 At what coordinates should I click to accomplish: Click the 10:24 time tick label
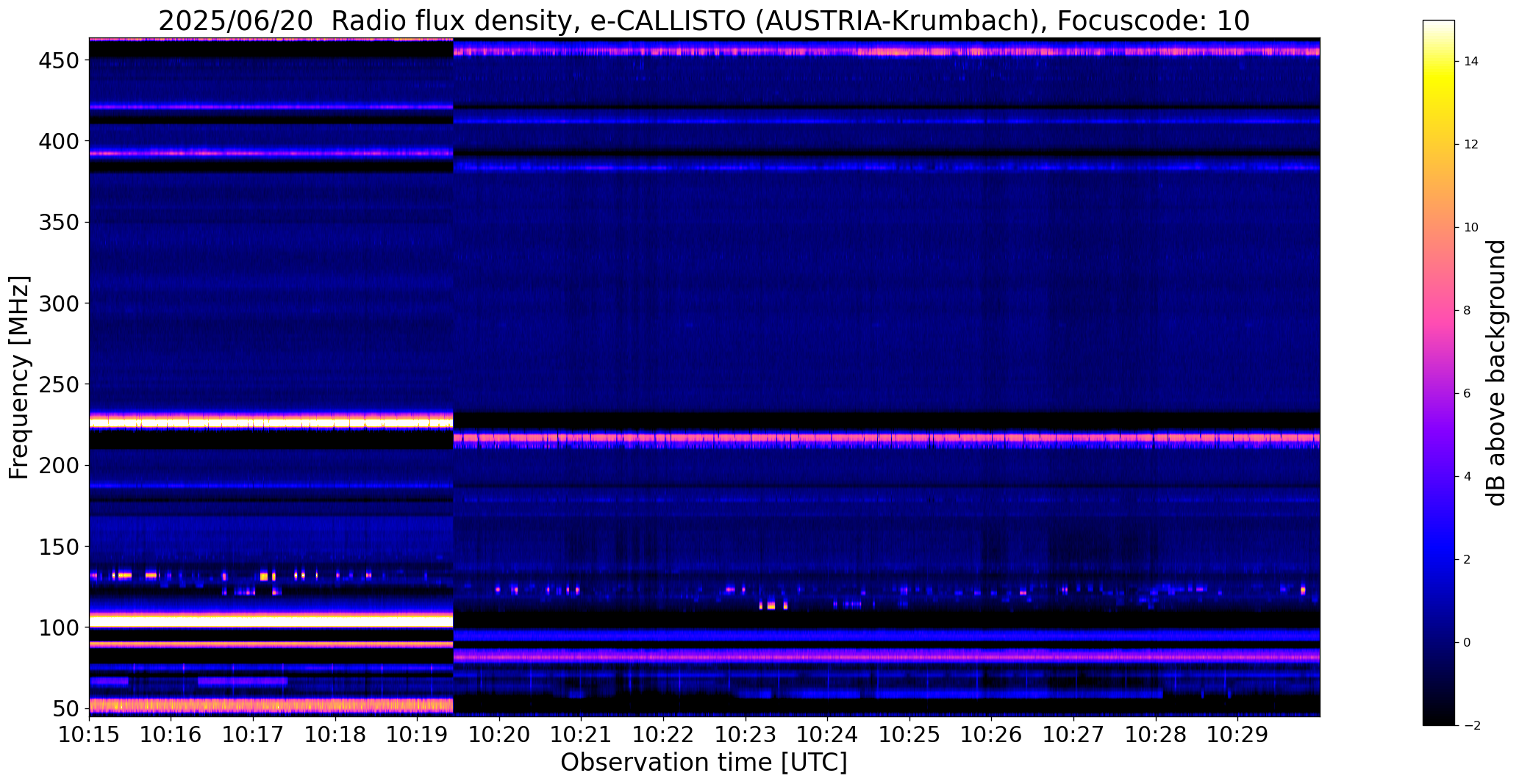[x=827, y=734]
